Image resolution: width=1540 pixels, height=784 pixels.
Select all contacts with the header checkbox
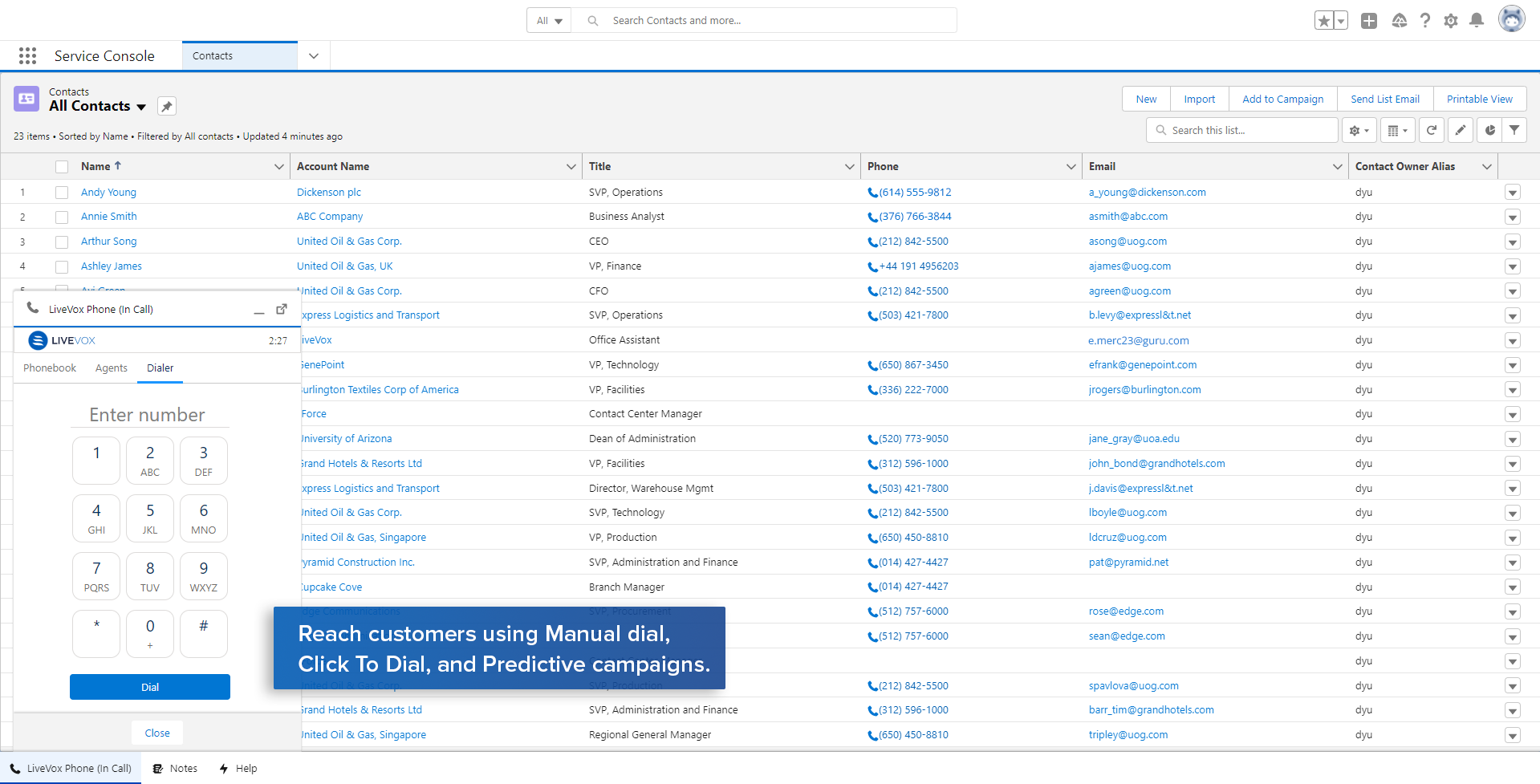(x=62, y=166)
